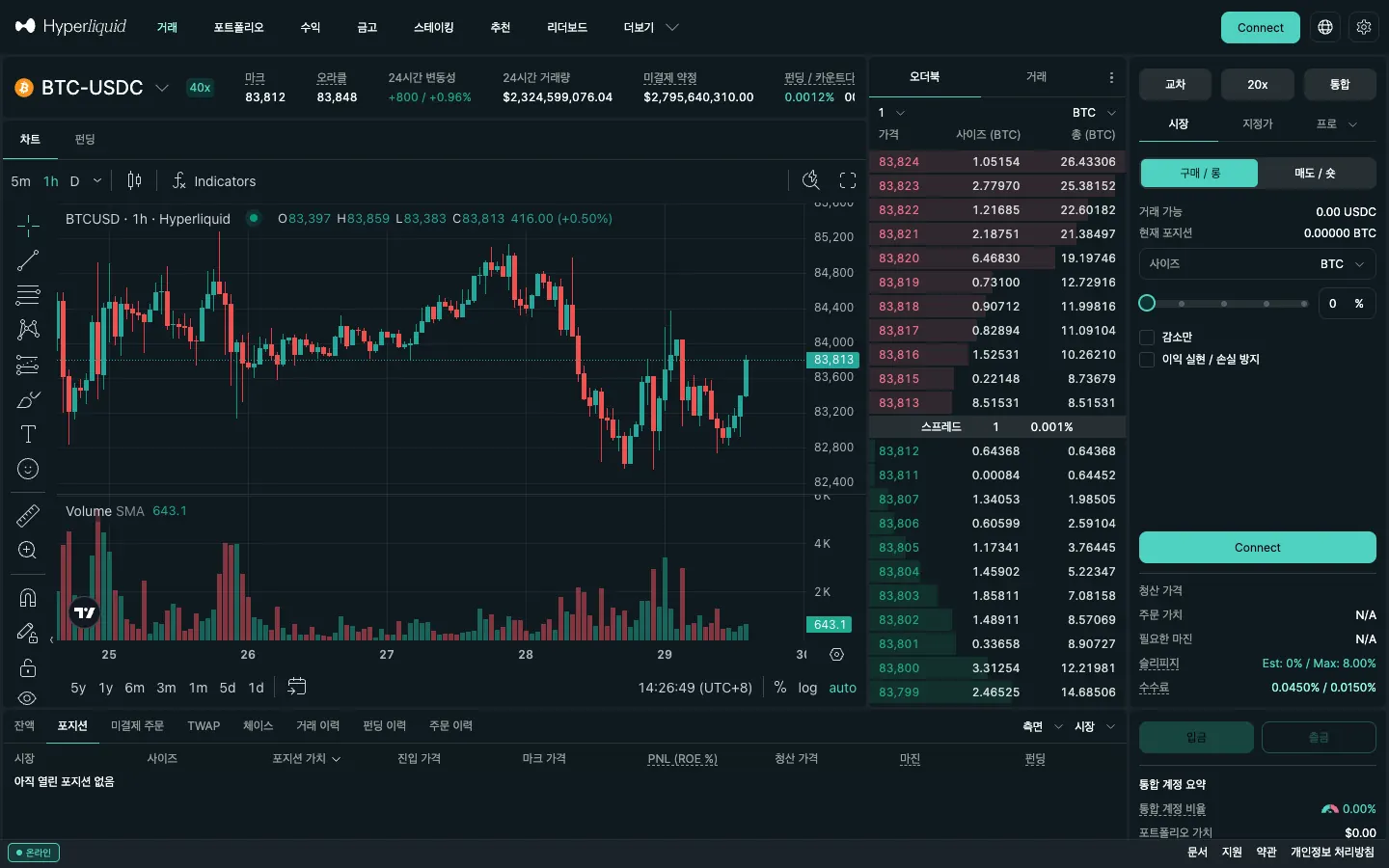Select the 6m chart range
Viewport: 1389px width, 868px height.
click(134, 688)
